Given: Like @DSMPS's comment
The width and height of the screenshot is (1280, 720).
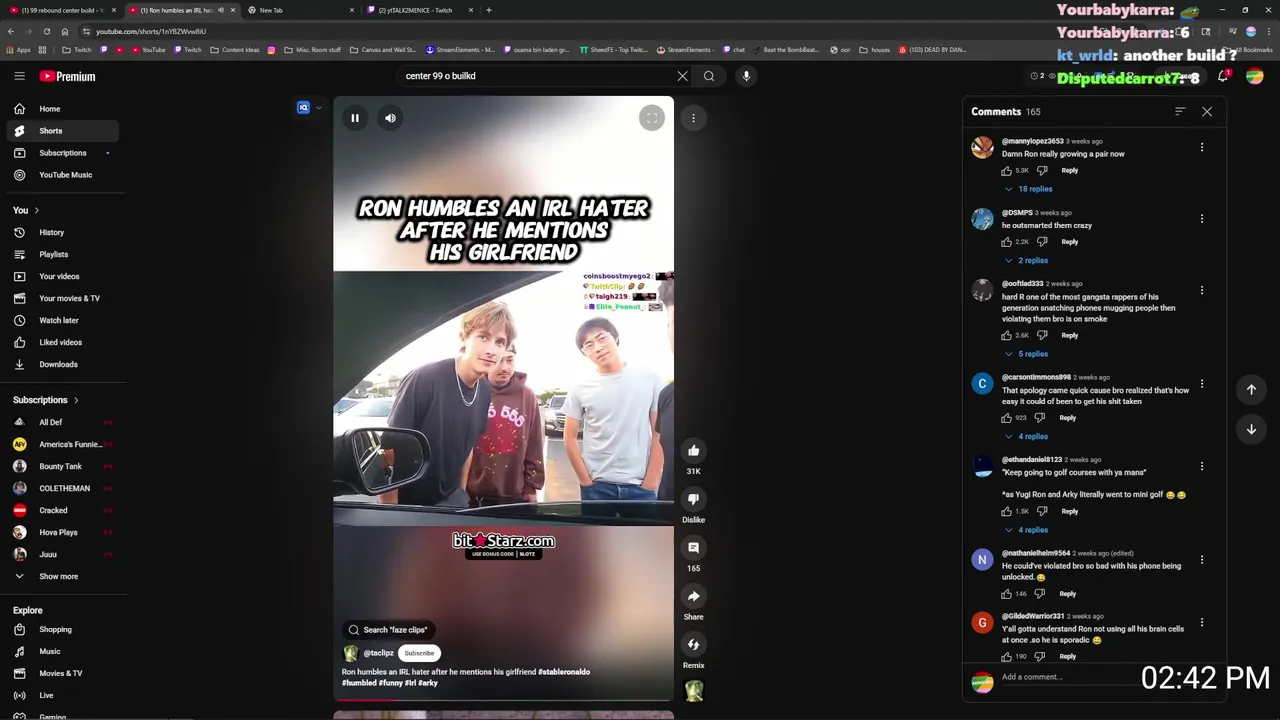Looking at the screenshot, I should pos(1006,242).
